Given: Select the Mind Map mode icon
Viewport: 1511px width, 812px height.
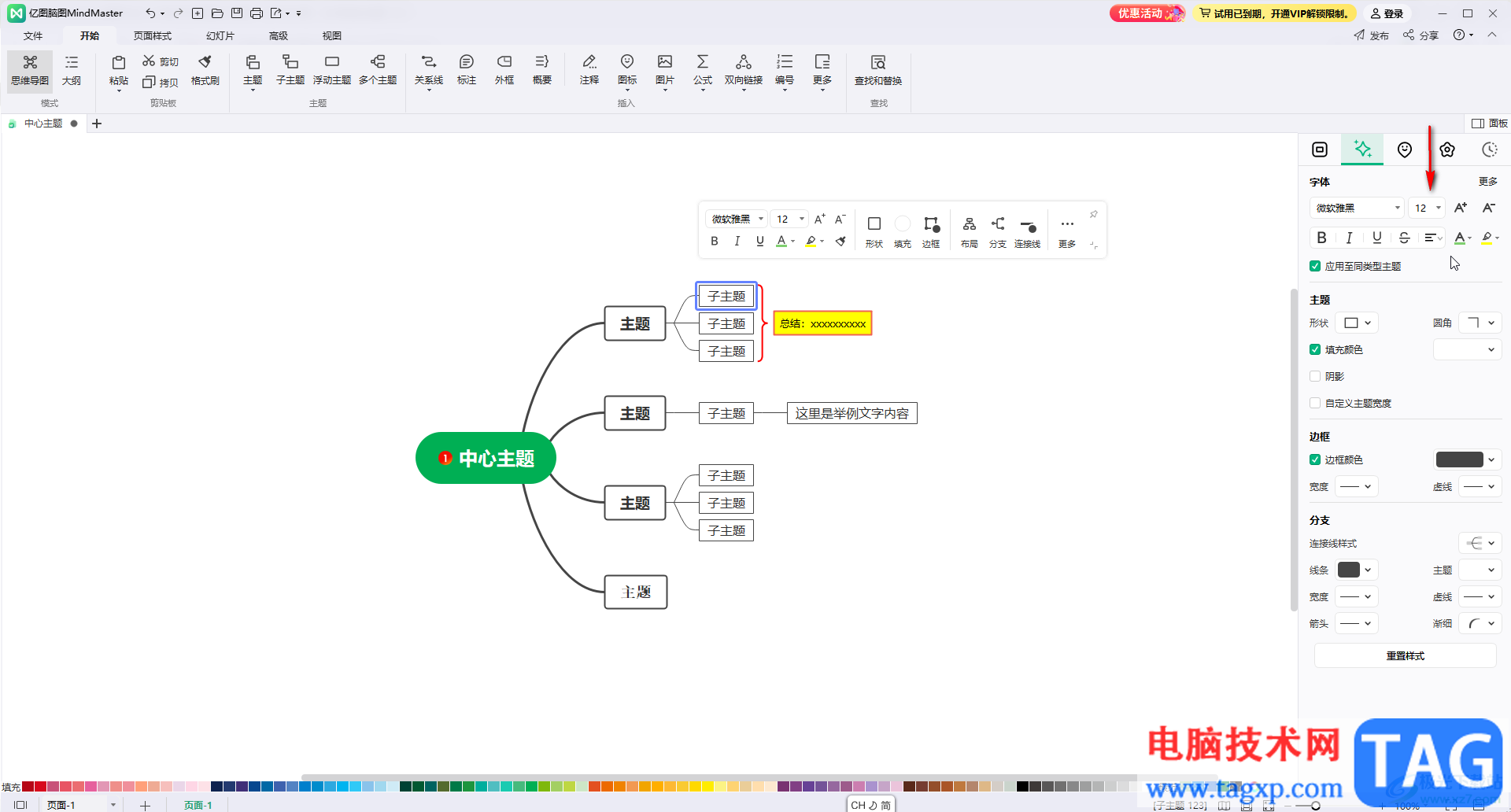Looking at the screenshot, I should 30,71.
